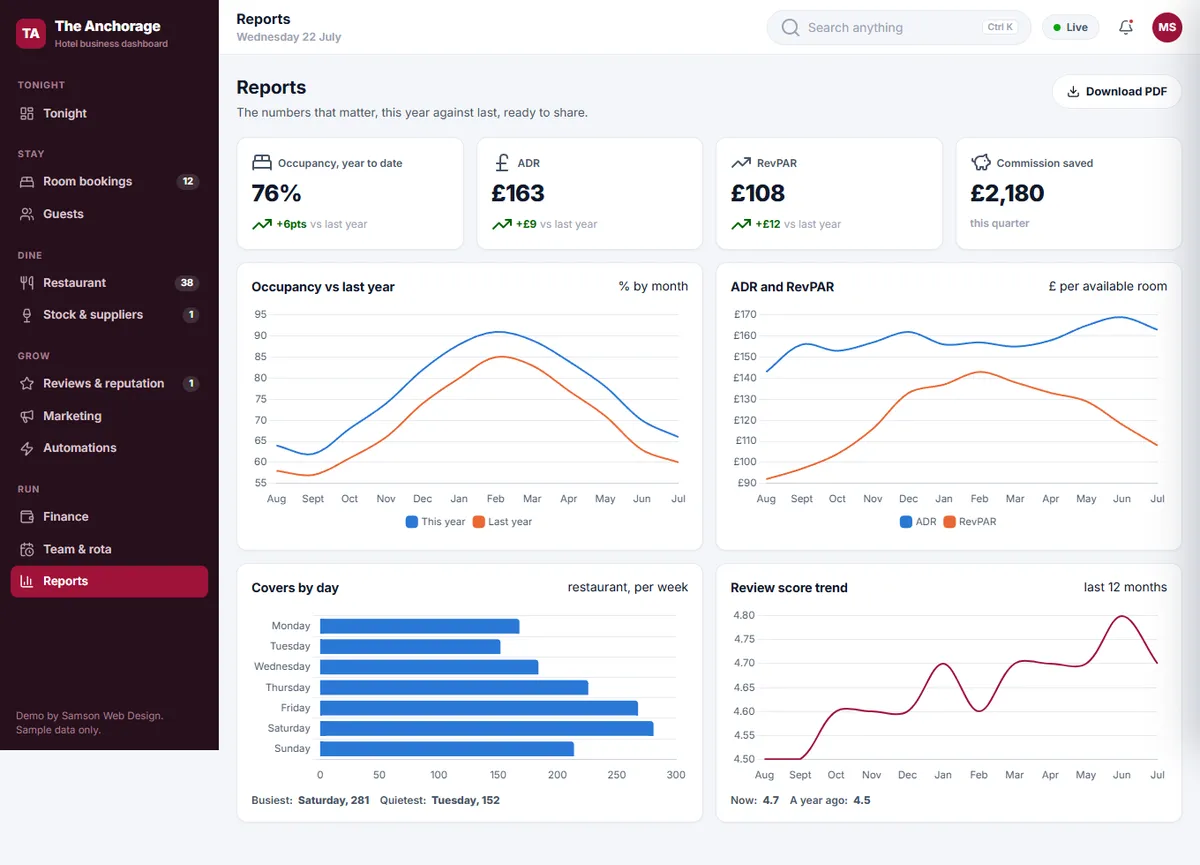Image resolution: width=1200 pixels, height=865 pixels.
Task: Click the 'Saturday, 281' busiest text
Action: coord(332,800)
